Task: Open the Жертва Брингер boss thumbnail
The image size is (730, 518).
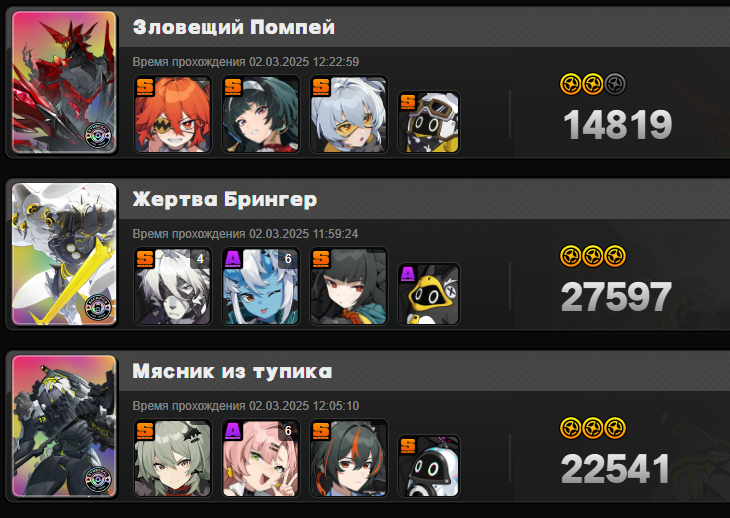Action: click(64, 254)
